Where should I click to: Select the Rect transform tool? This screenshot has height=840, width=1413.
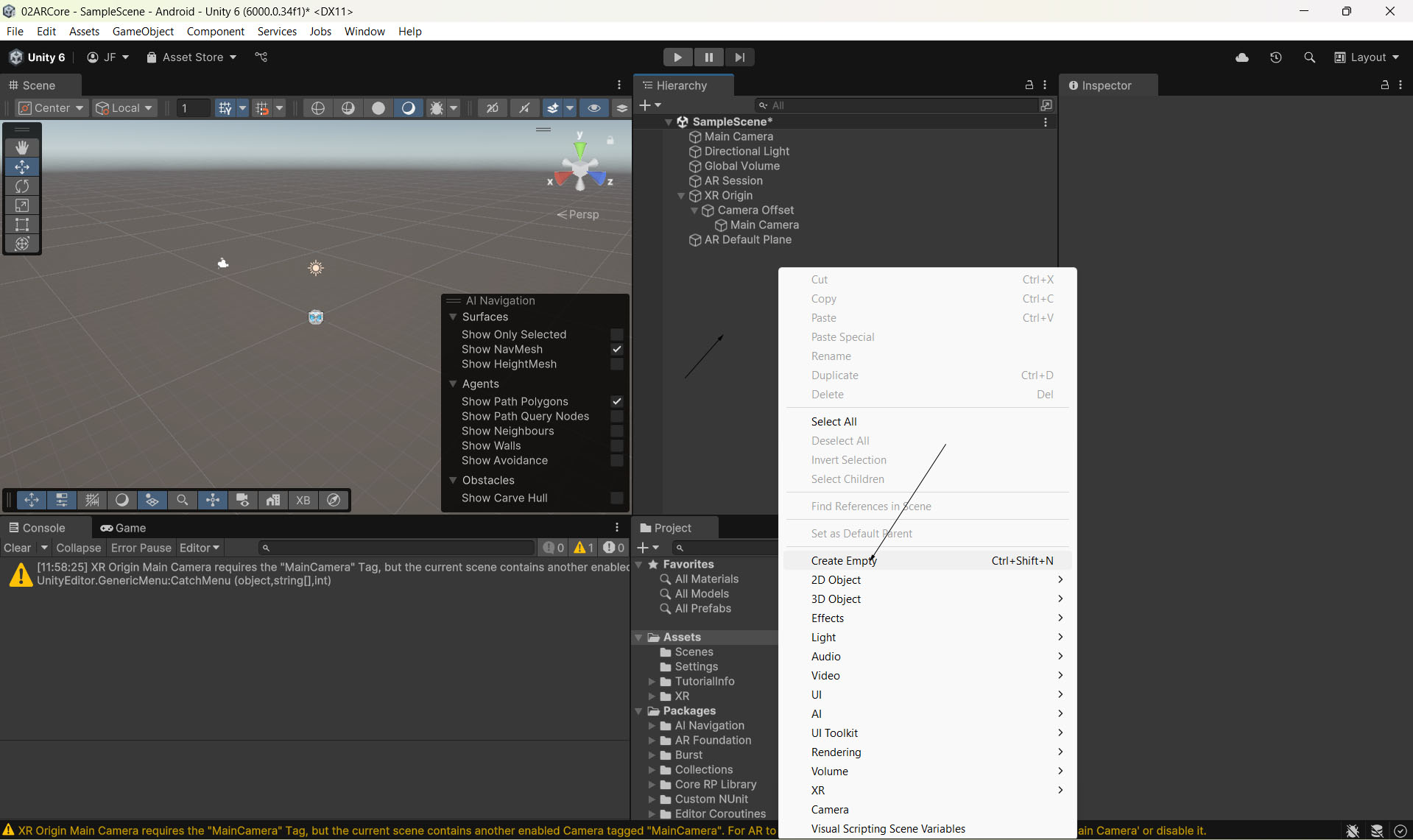pos(22,225)
